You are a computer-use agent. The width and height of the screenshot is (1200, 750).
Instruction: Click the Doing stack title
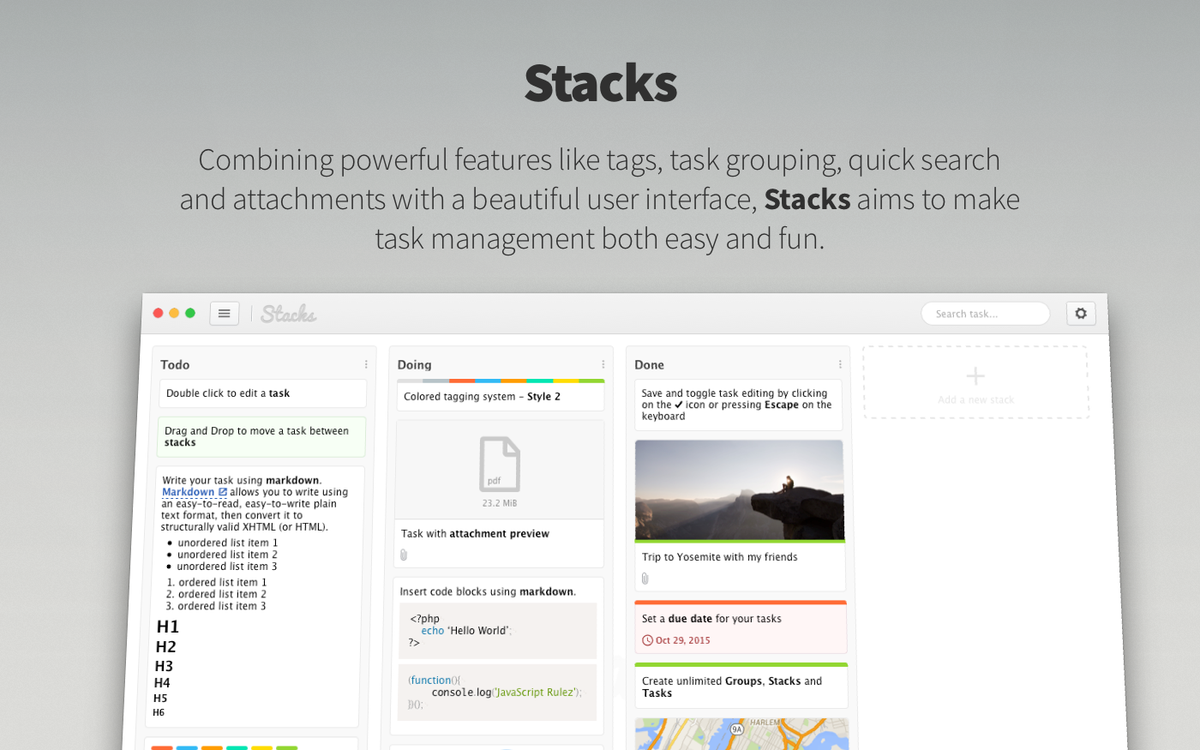[415, 365]
